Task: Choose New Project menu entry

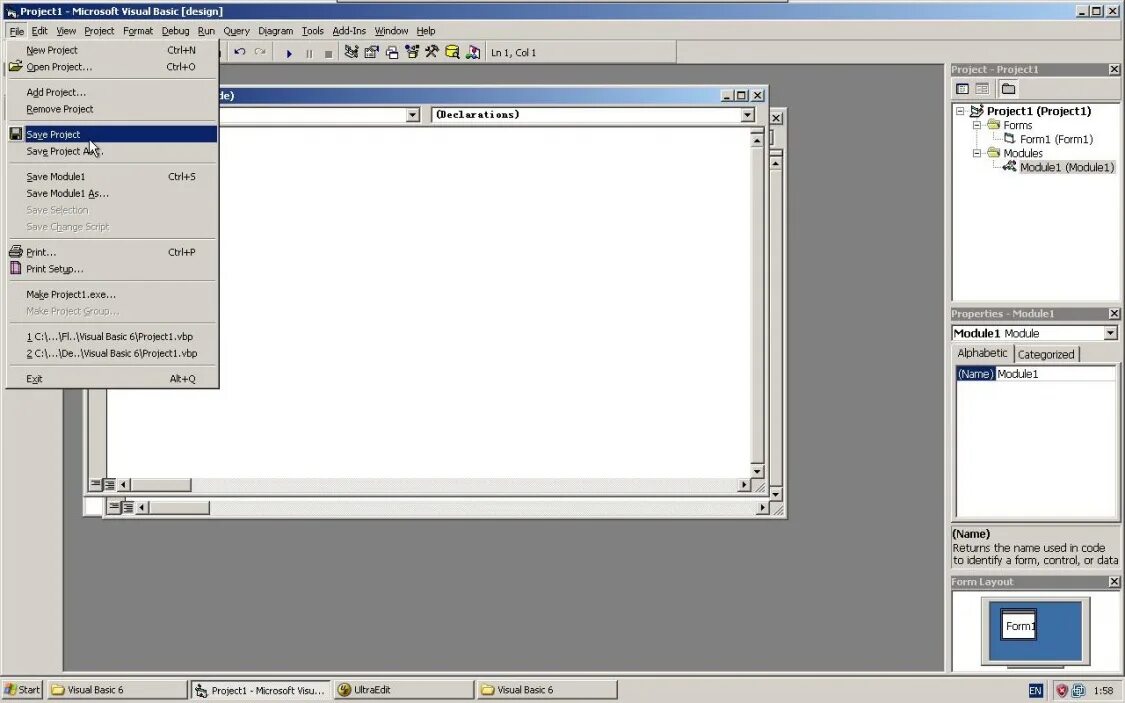Action: coord(112,50)
